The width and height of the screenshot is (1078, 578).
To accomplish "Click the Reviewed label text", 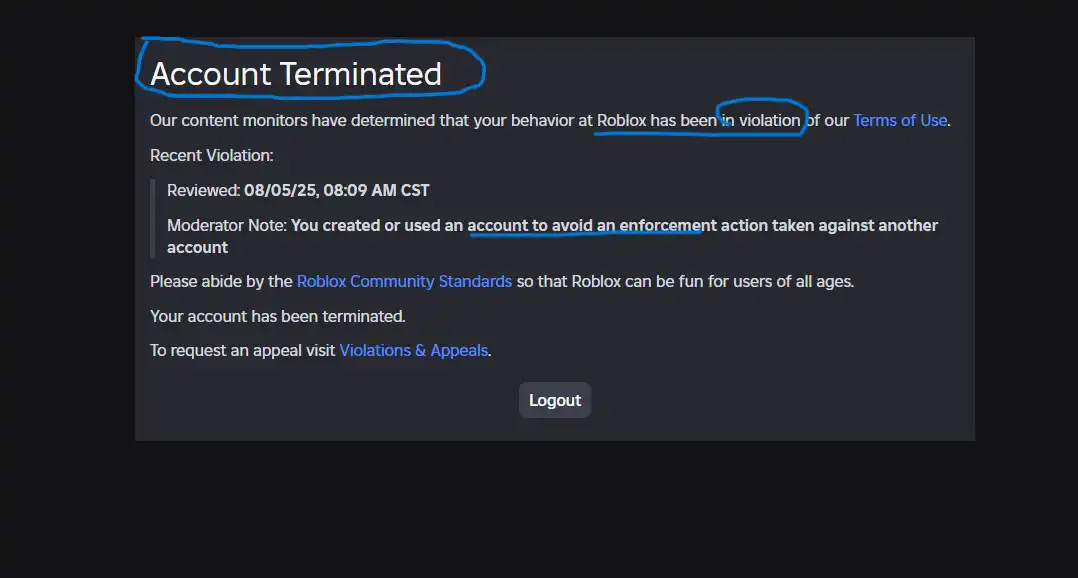I will click(204, 190).
